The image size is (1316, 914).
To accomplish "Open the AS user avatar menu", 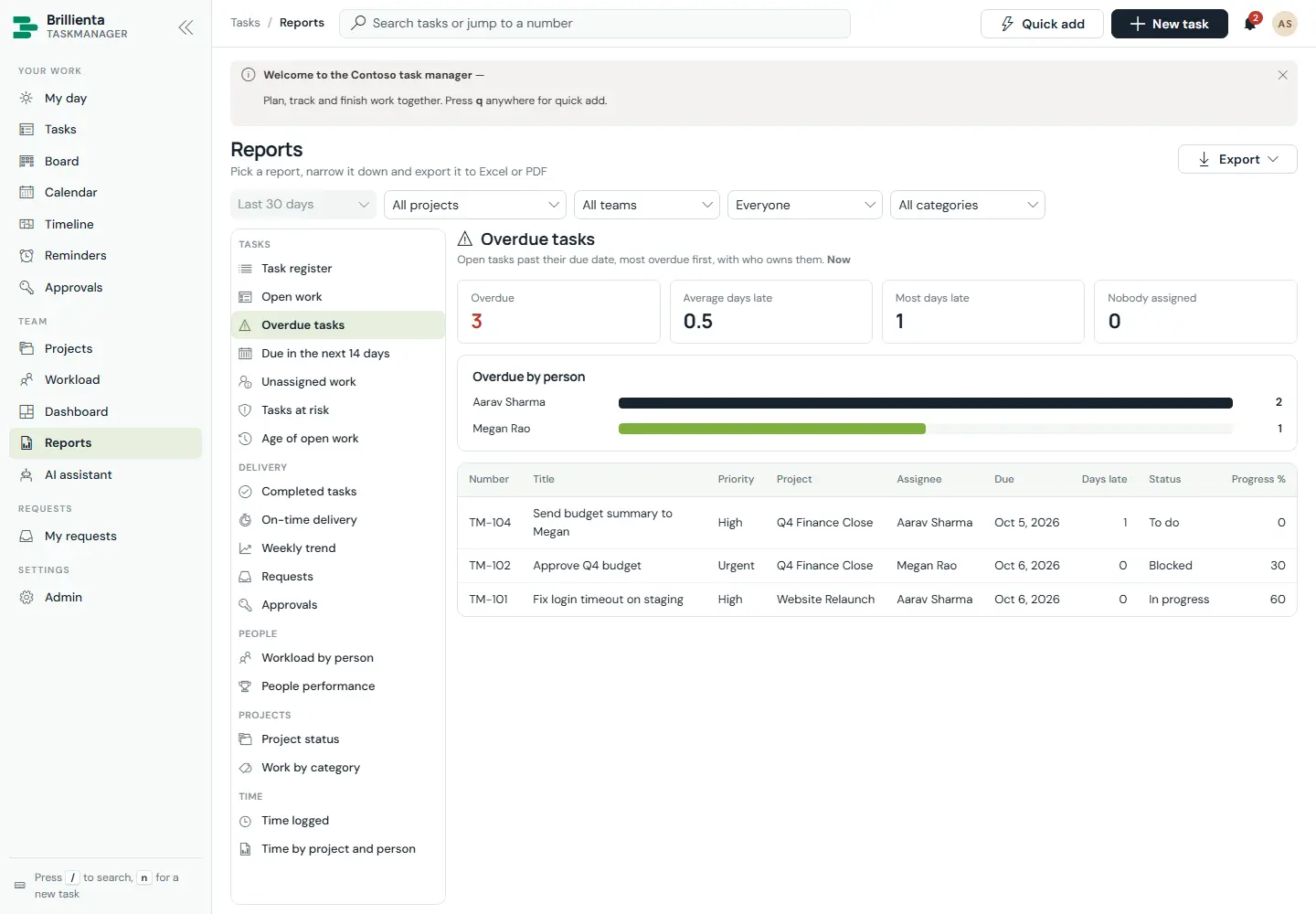I will [1285, 24].
